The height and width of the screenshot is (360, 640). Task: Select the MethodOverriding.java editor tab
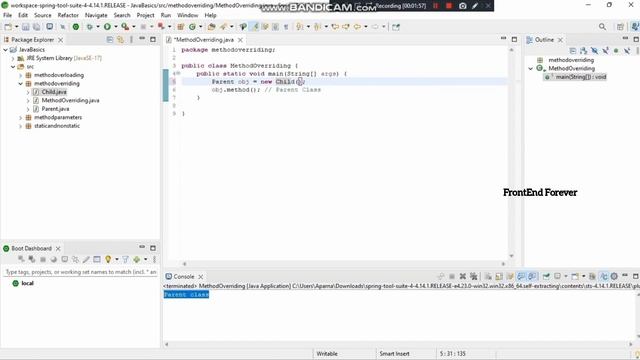[x=204, y=40]
